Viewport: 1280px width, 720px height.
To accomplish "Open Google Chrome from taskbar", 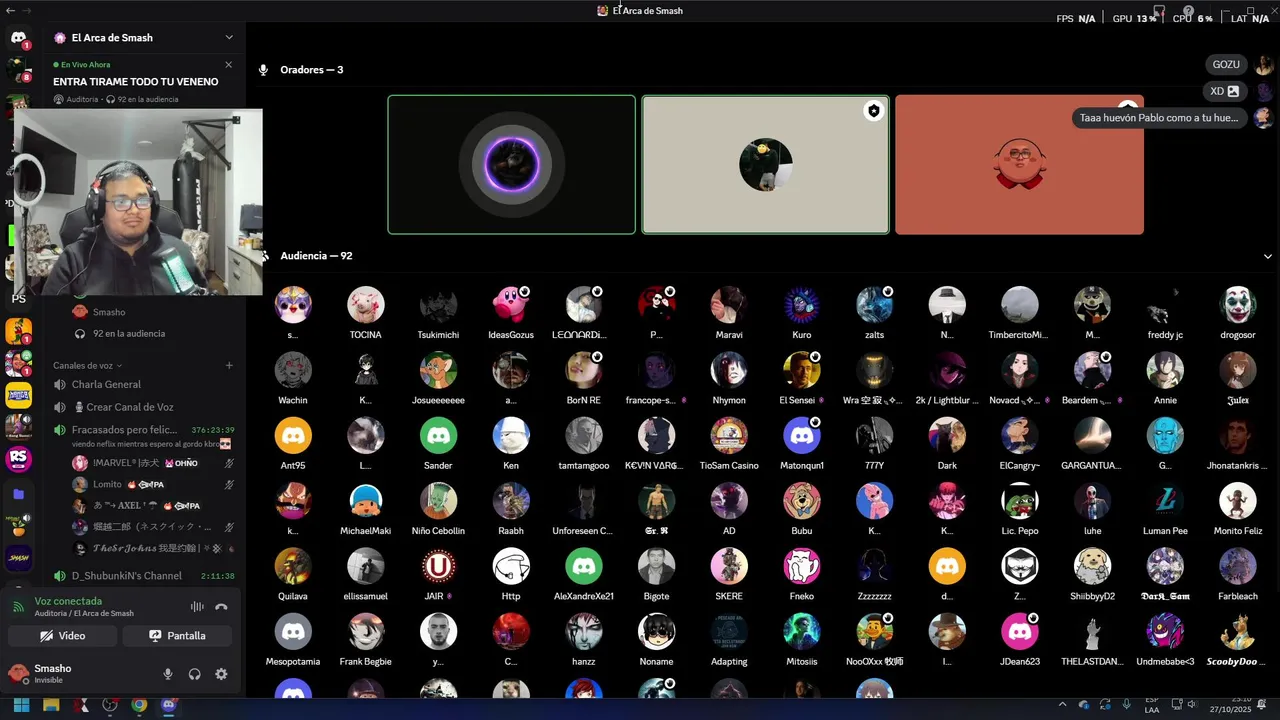I will [x=139, y=705].
